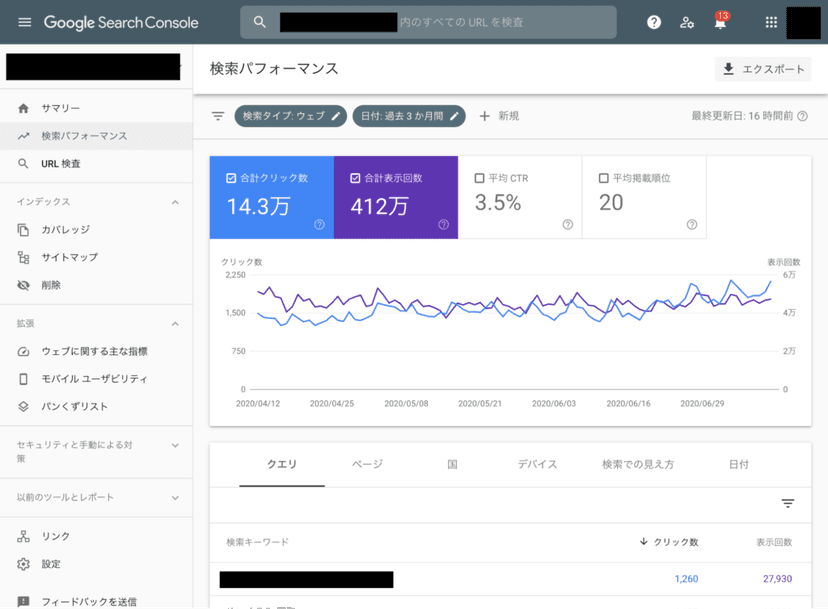Click the 27,930 impressions value
Viewport: 828px width, 609px height.
coord(777,579)
